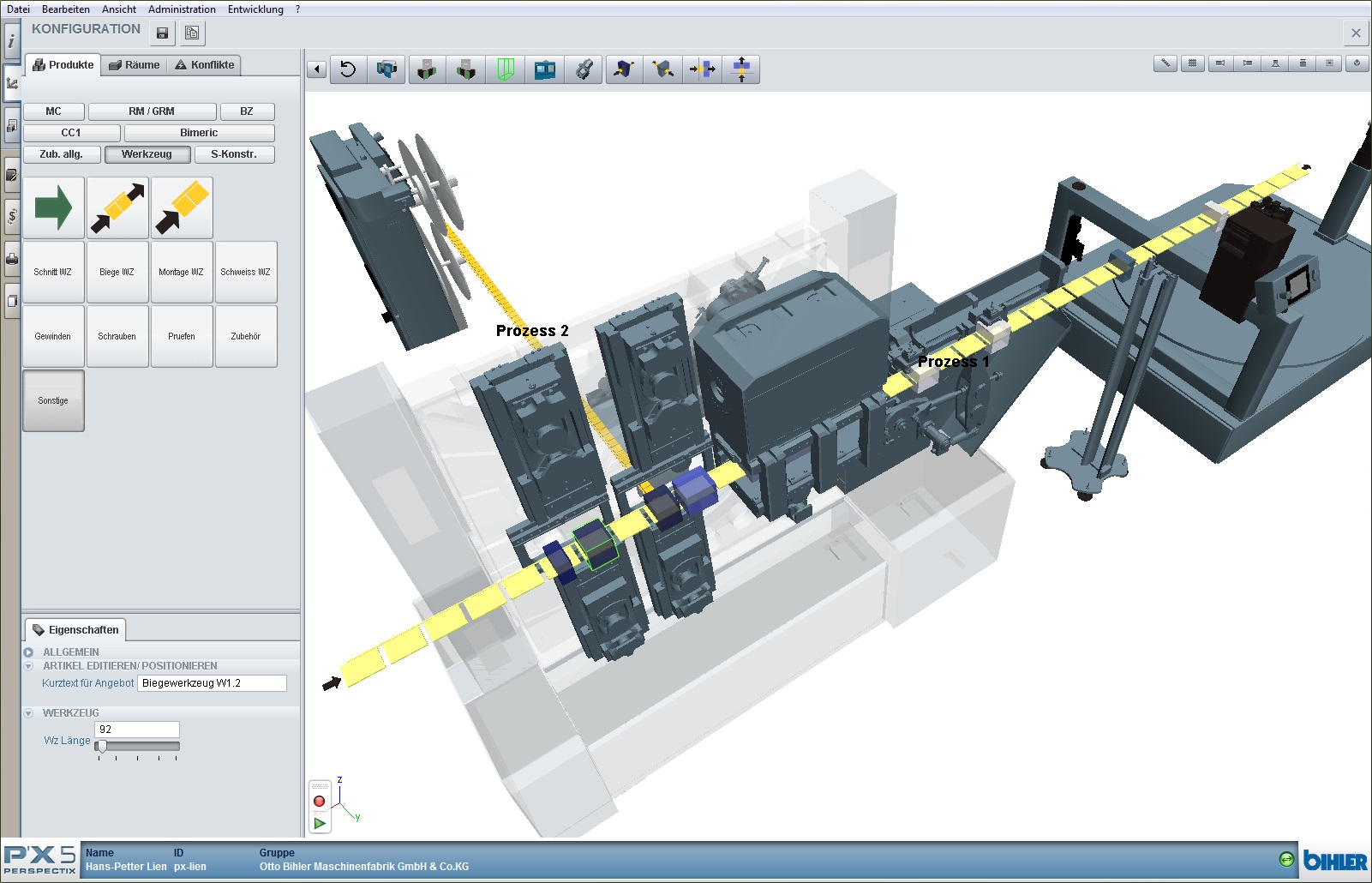
Task: Click the Wz Länge slider handle
Action: [x=102, y=747]
